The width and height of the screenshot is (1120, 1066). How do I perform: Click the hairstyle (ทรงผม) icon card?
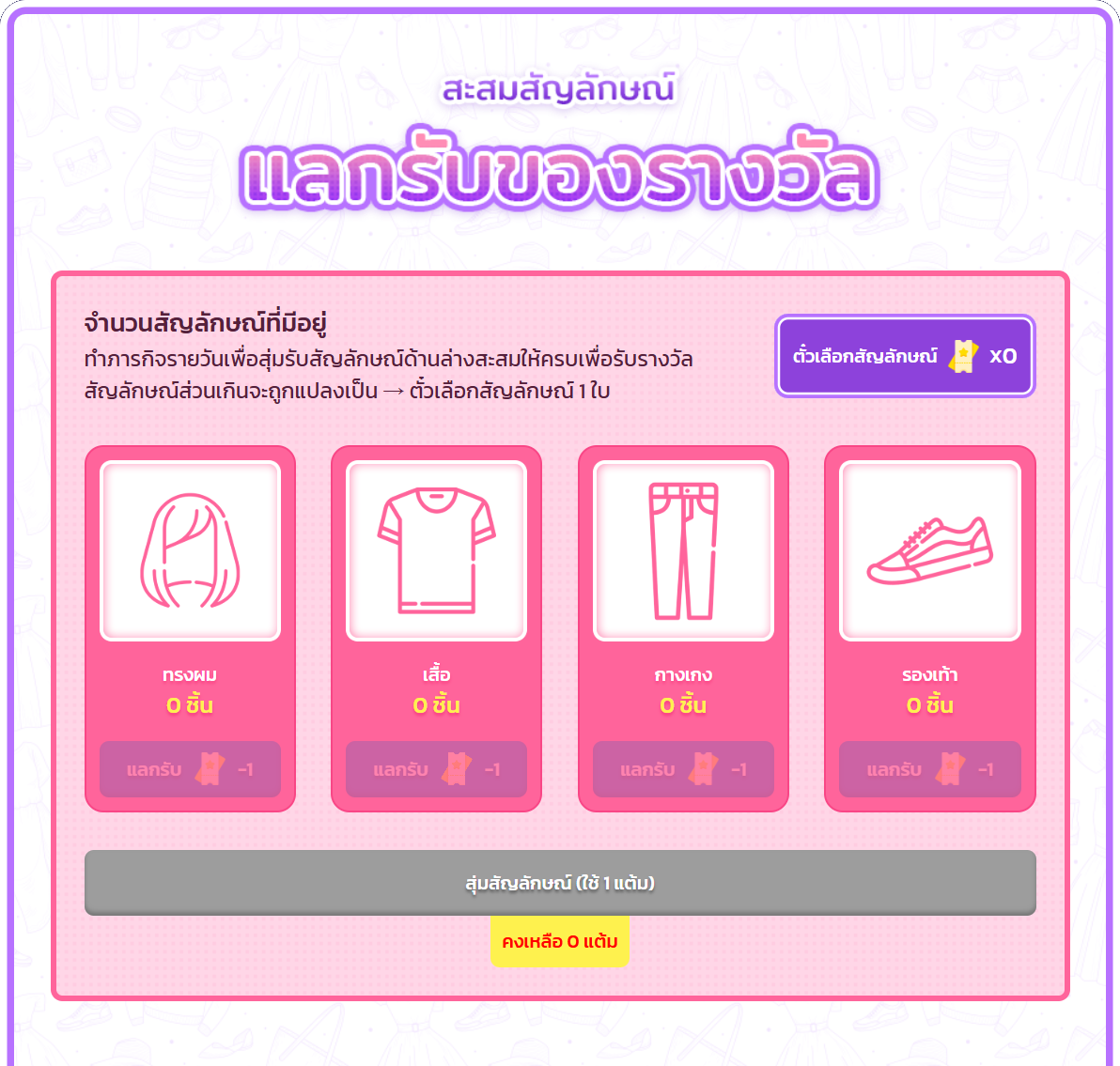(x=190, y=550)
